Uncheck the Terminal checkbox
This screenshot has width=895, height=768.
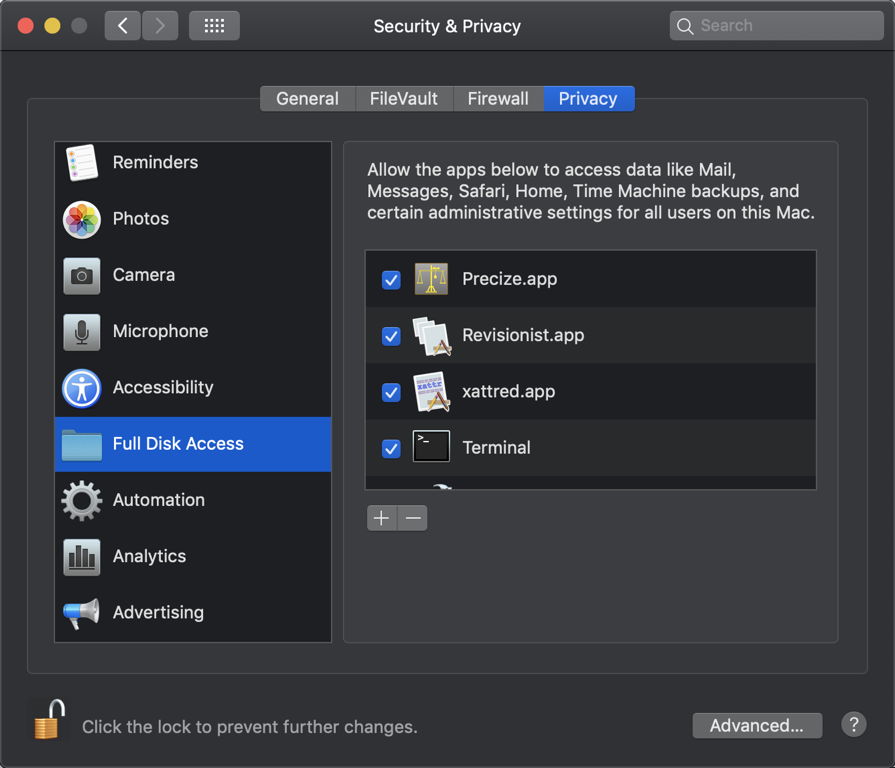click(x=391, y=448)
